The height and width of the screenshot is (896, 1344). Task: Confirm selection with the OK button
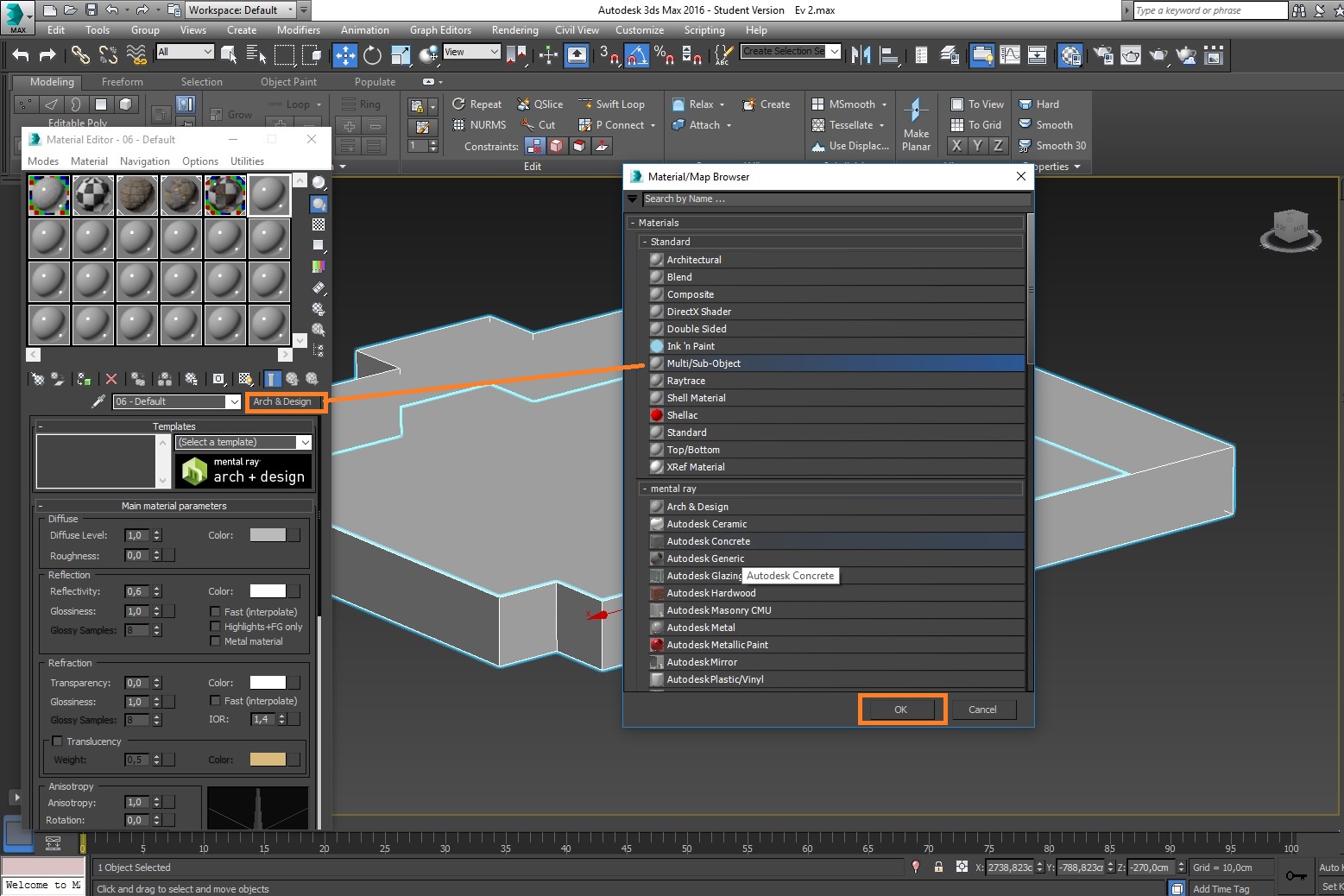(900, 709)
